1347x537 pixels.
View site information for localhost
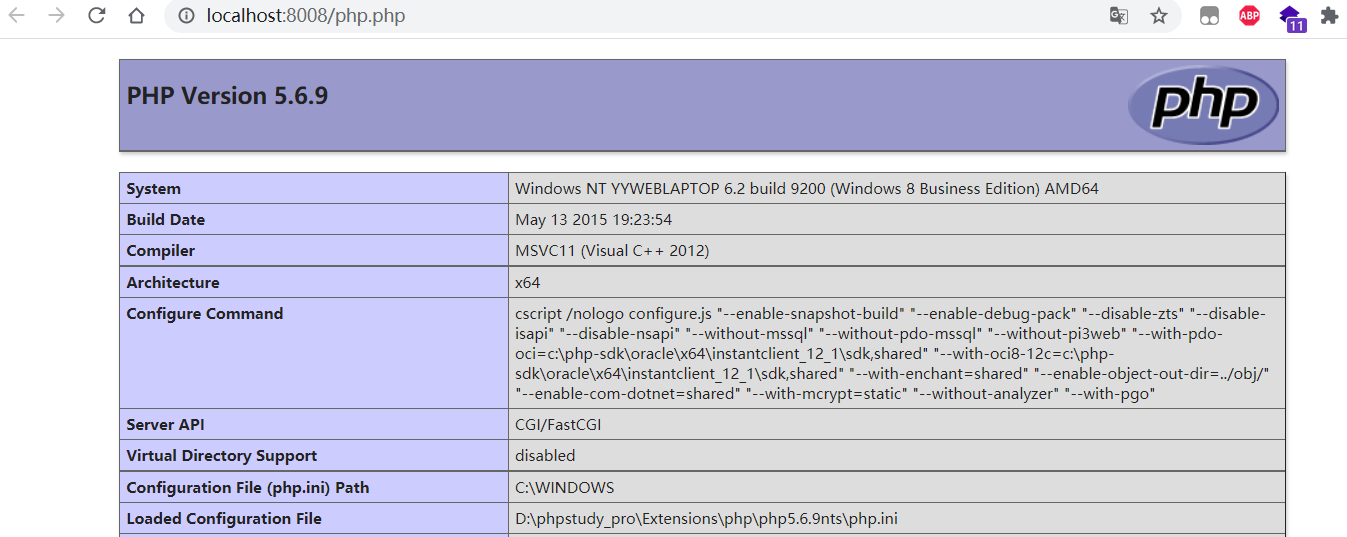(x=186, y=16)
